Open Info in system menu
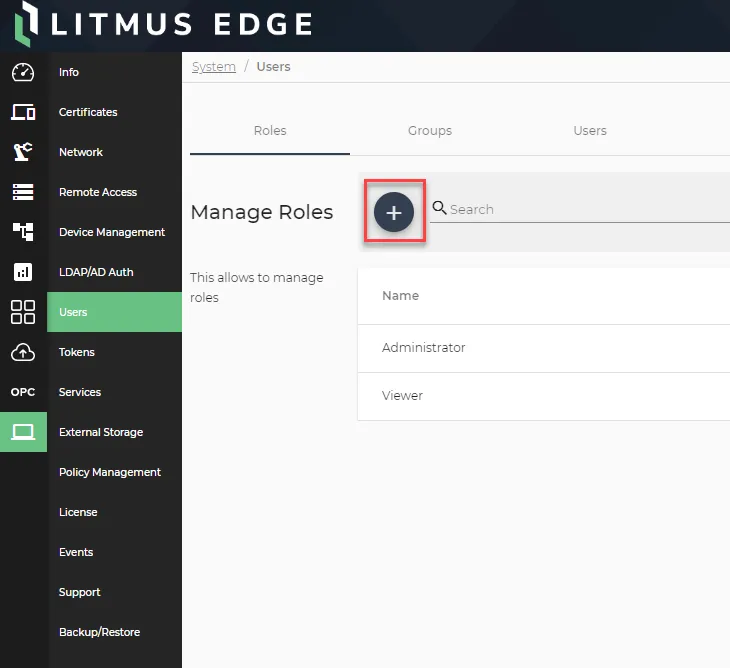The width and height of the screenshot is (730, 668). pyautogui.click(x=115, y=72)
